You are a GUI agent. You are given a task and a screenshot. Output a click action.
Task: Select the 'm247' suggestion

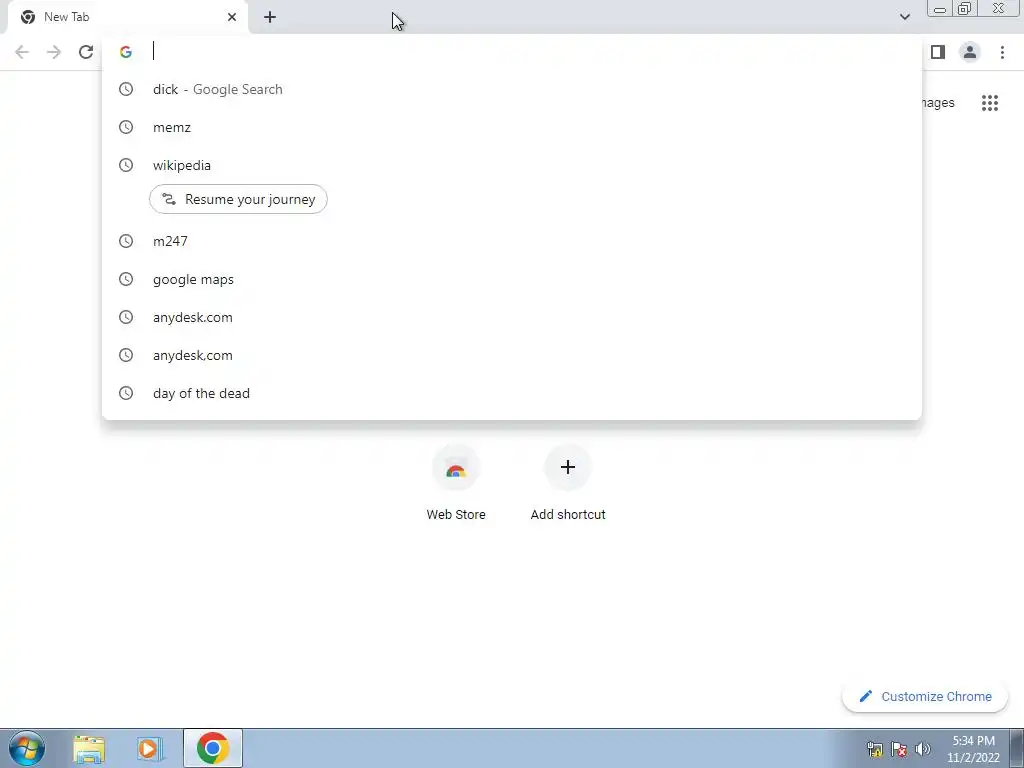[x=512, y=241]
